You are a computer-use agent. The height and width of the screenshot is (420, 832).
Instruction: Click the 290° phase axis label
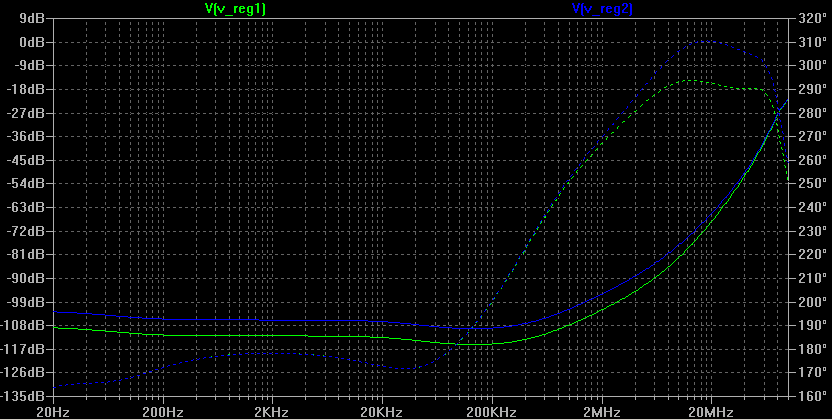click(812, 89)
